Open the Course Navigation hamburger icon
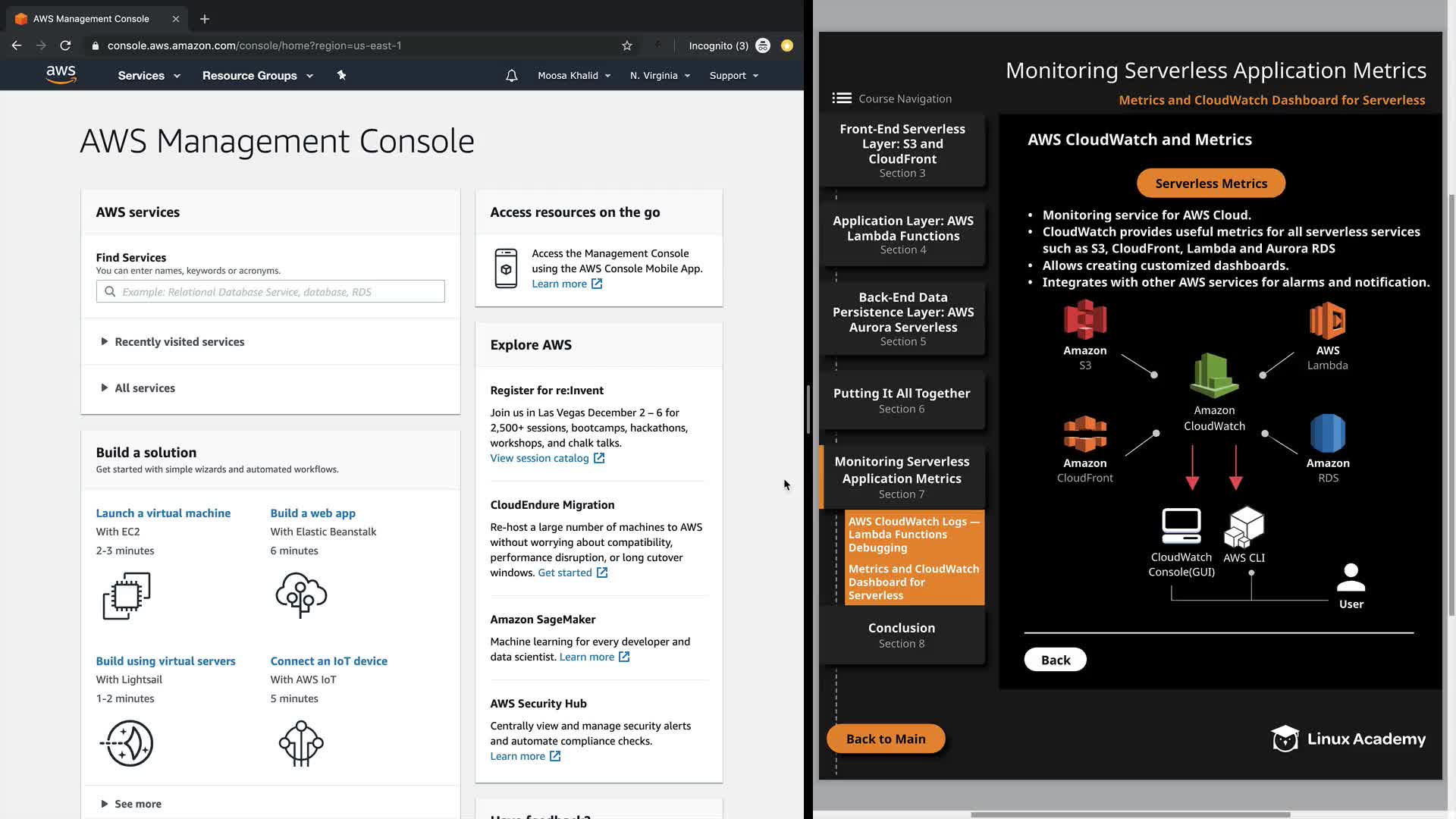The width and height of the screenshot is (1456, 819). 842,99
